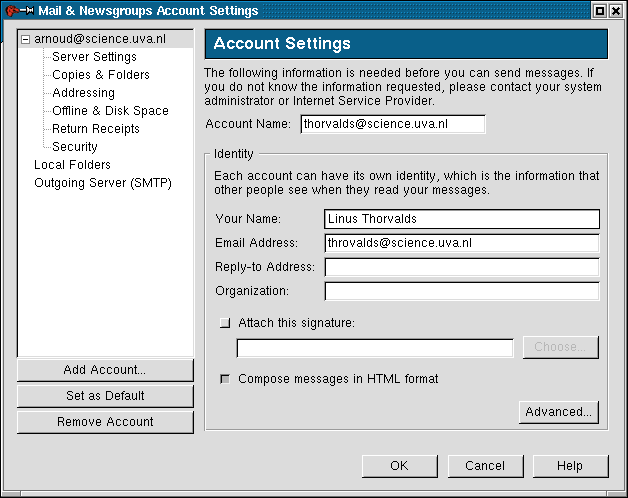Screen dimensions: 628x498
Task: Click the Advanced... button
Action: click(558, 412)
